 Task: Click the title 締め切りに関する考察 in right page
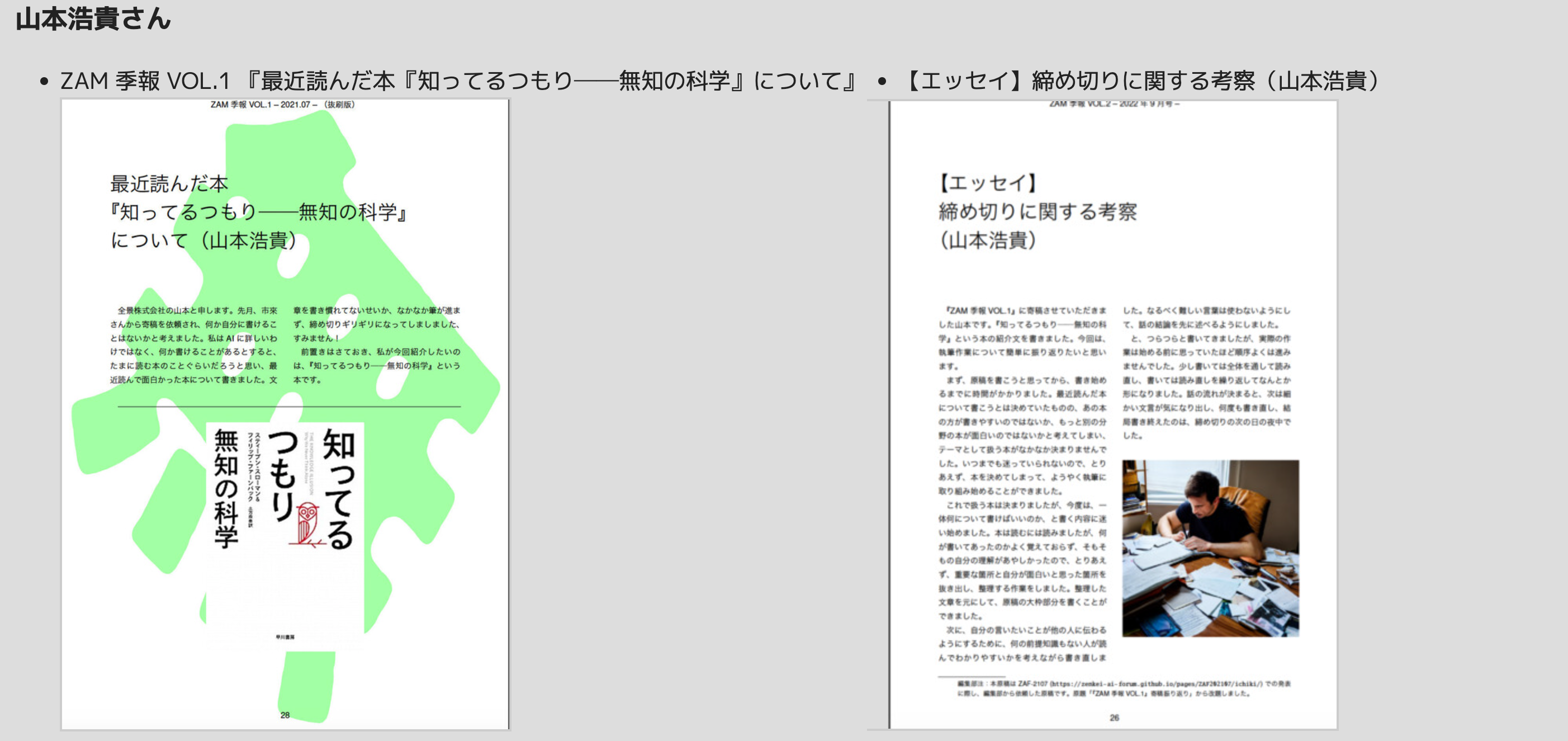coord(1037,212)
